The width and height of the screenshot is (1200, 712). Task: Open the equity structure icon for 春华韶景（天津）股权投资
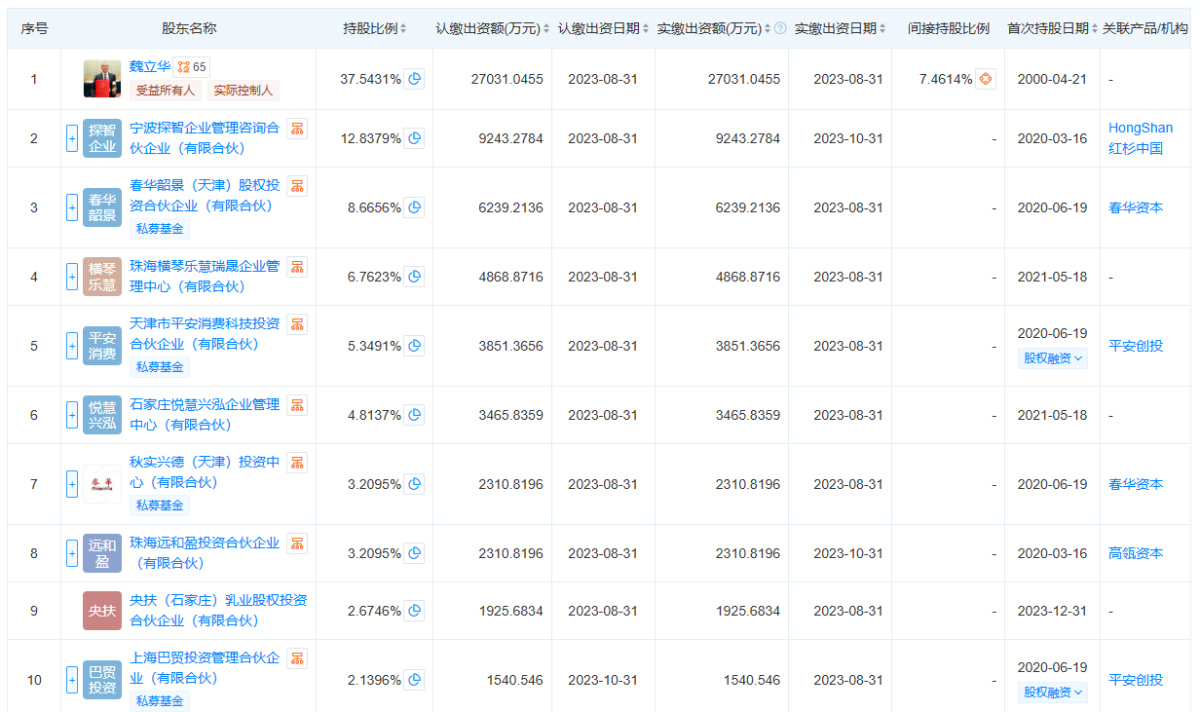297,186
